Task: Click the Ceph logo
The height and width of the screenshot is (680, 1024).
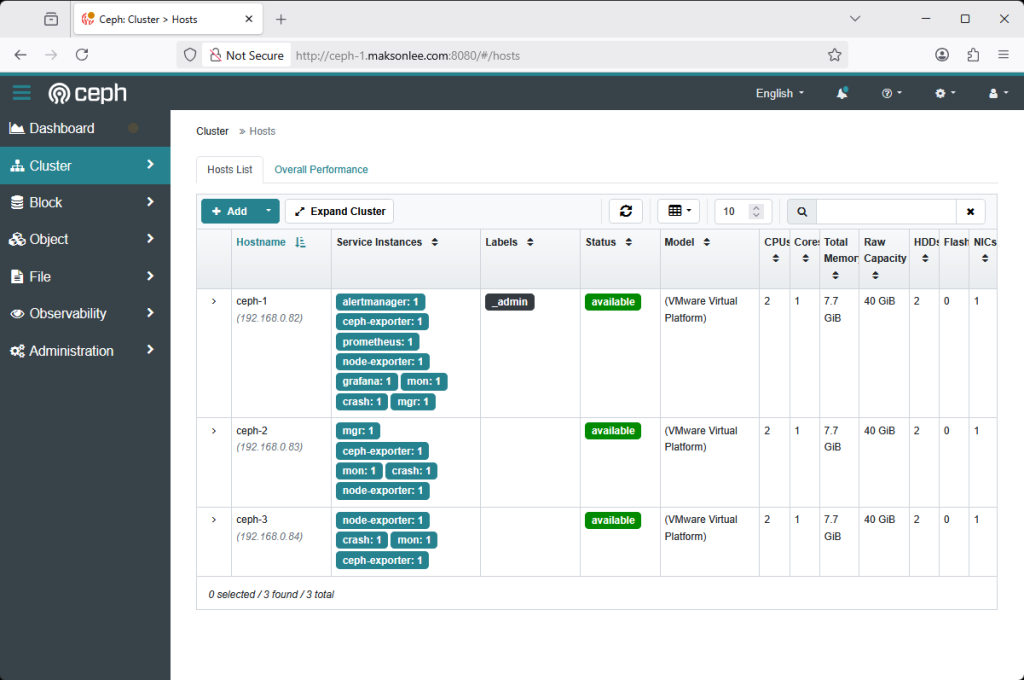Action: click(88, 93)
